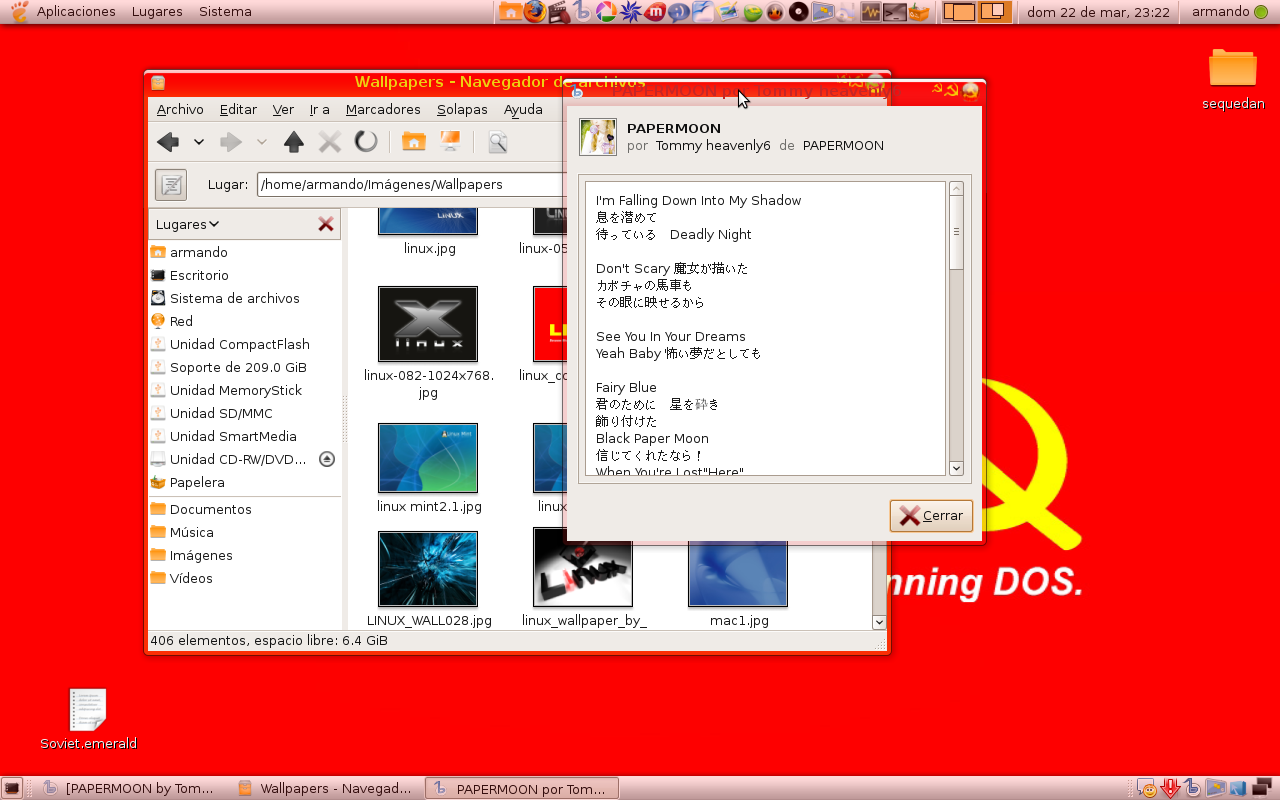
Task: Open the Ayuda menu
Action: [x=523, y=109]
